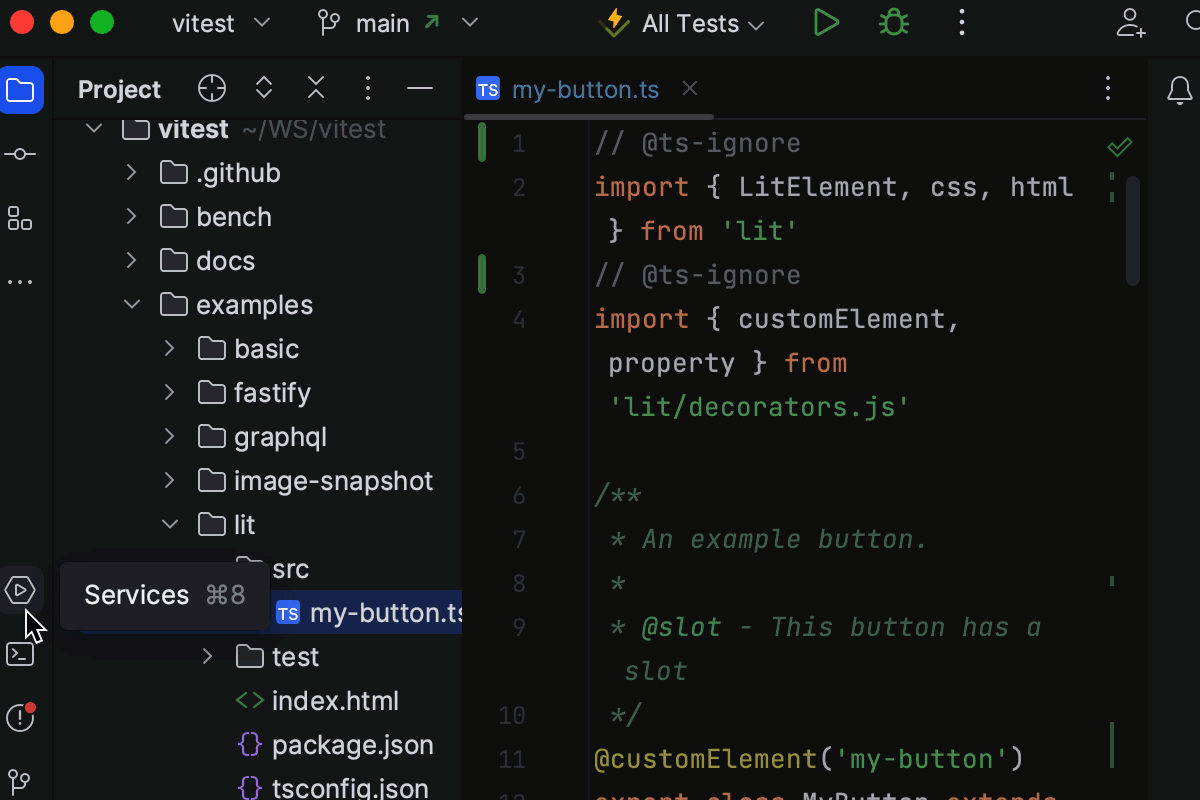Select Opened File with the crosshair icon
This screenshot has height=800, width=1200.
211,88
